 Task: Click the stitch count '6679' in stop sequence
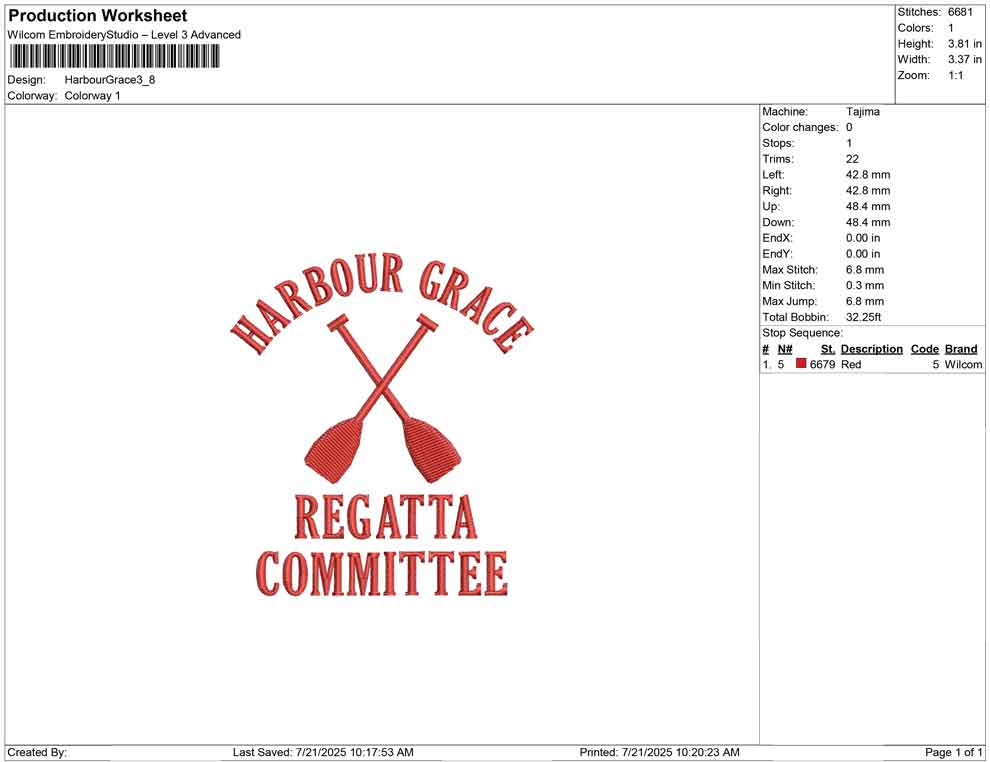[822, 364]
